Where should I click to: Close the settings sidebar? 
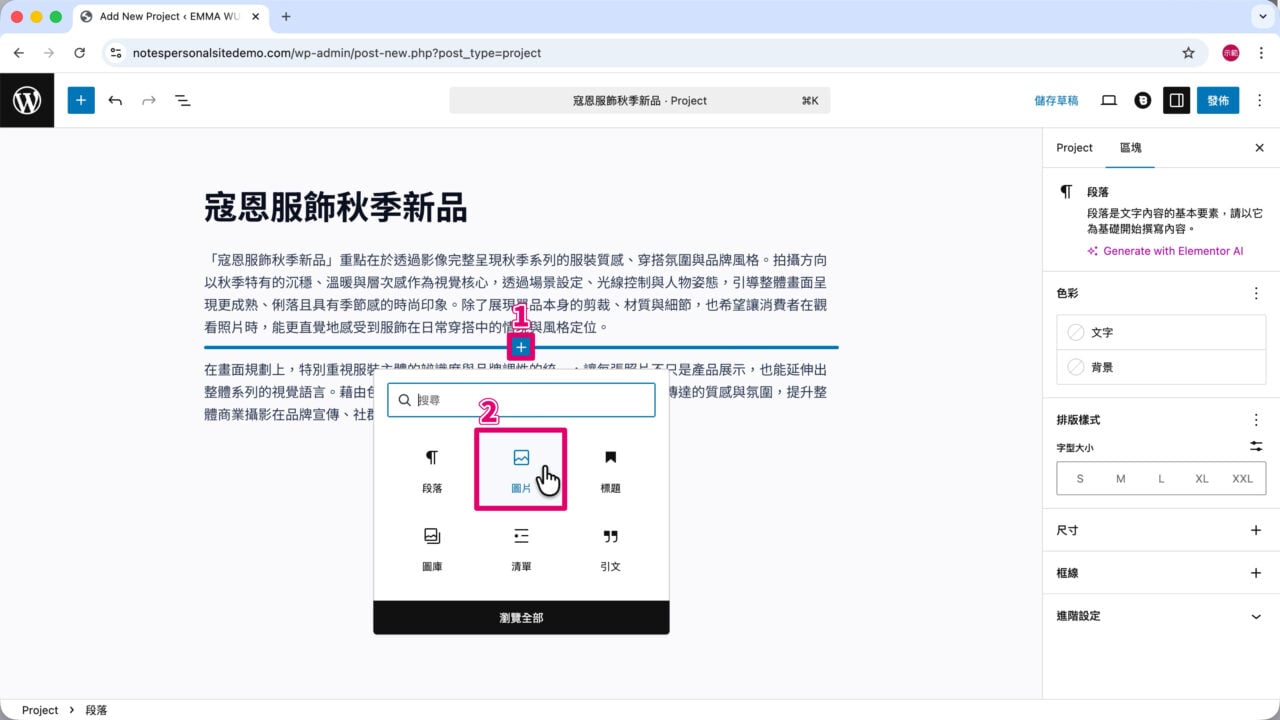click(x=1259, y=147)
